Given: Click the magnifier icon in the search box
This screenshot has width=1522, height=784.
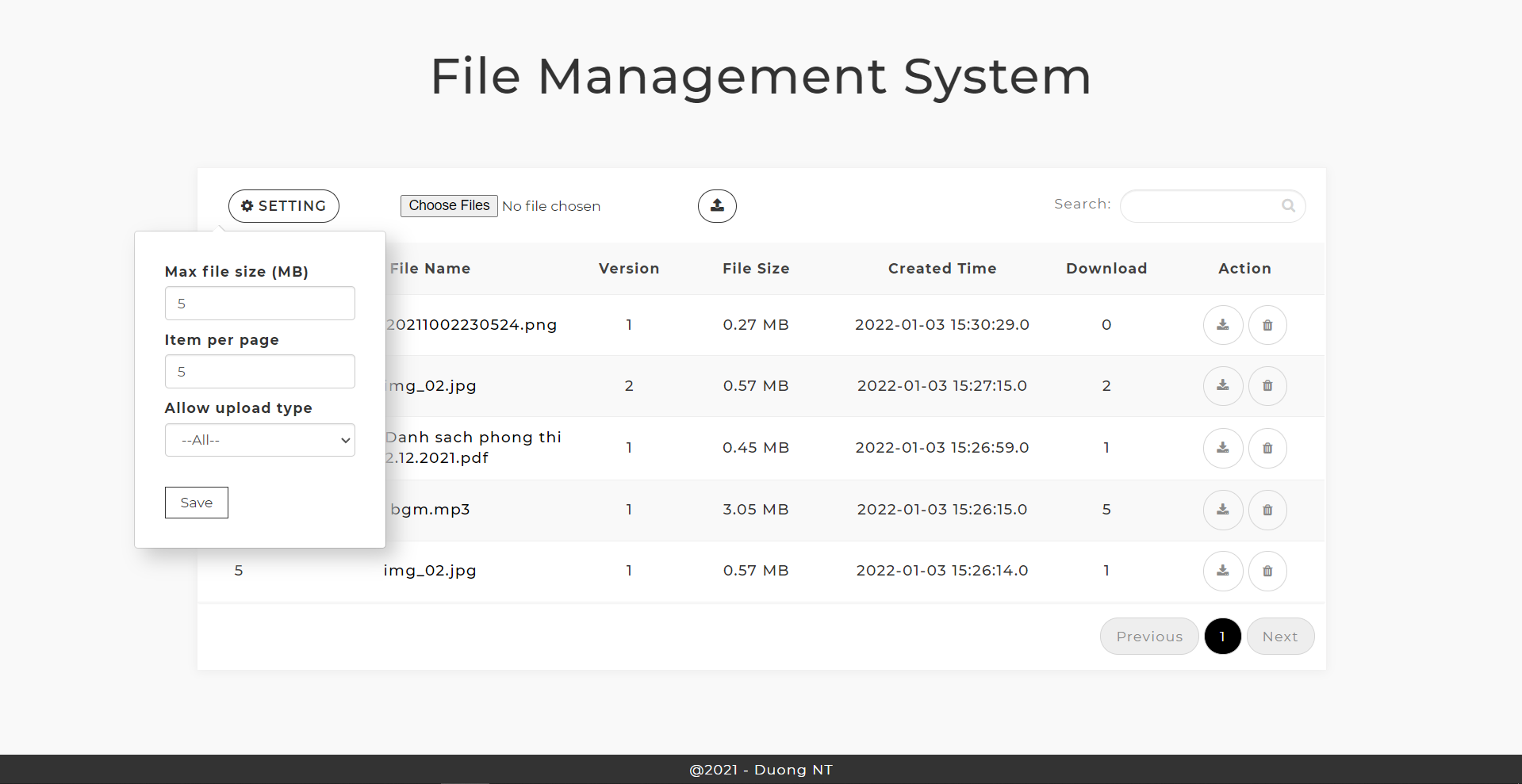Looking at the screenshot, I should point(1288,205).
